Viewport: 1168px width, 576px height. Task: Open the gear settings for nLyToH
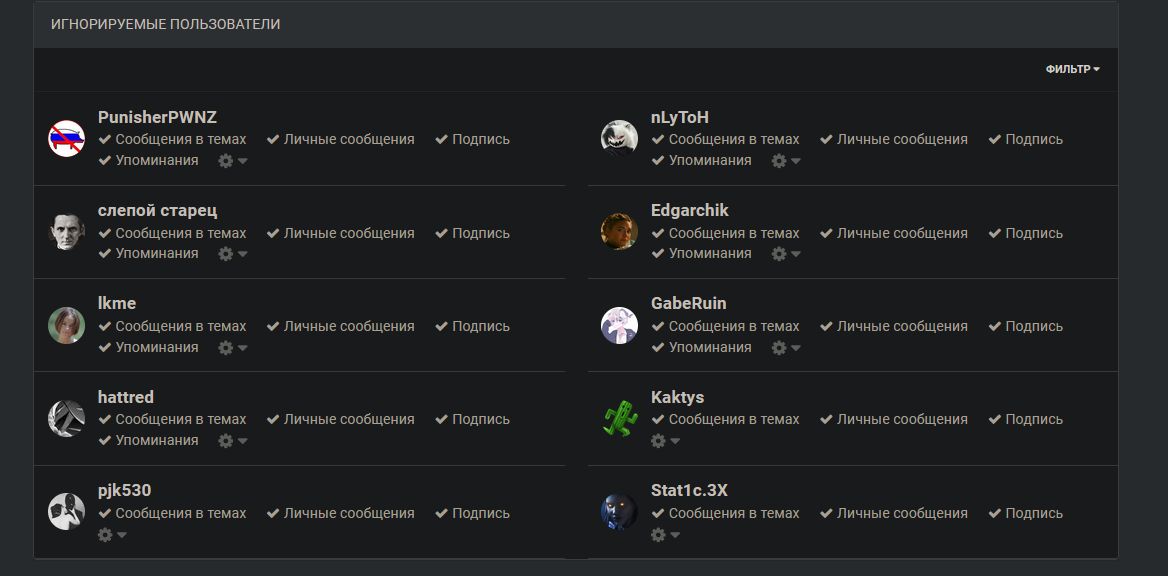pyautogui.click(x=784, y=161)
